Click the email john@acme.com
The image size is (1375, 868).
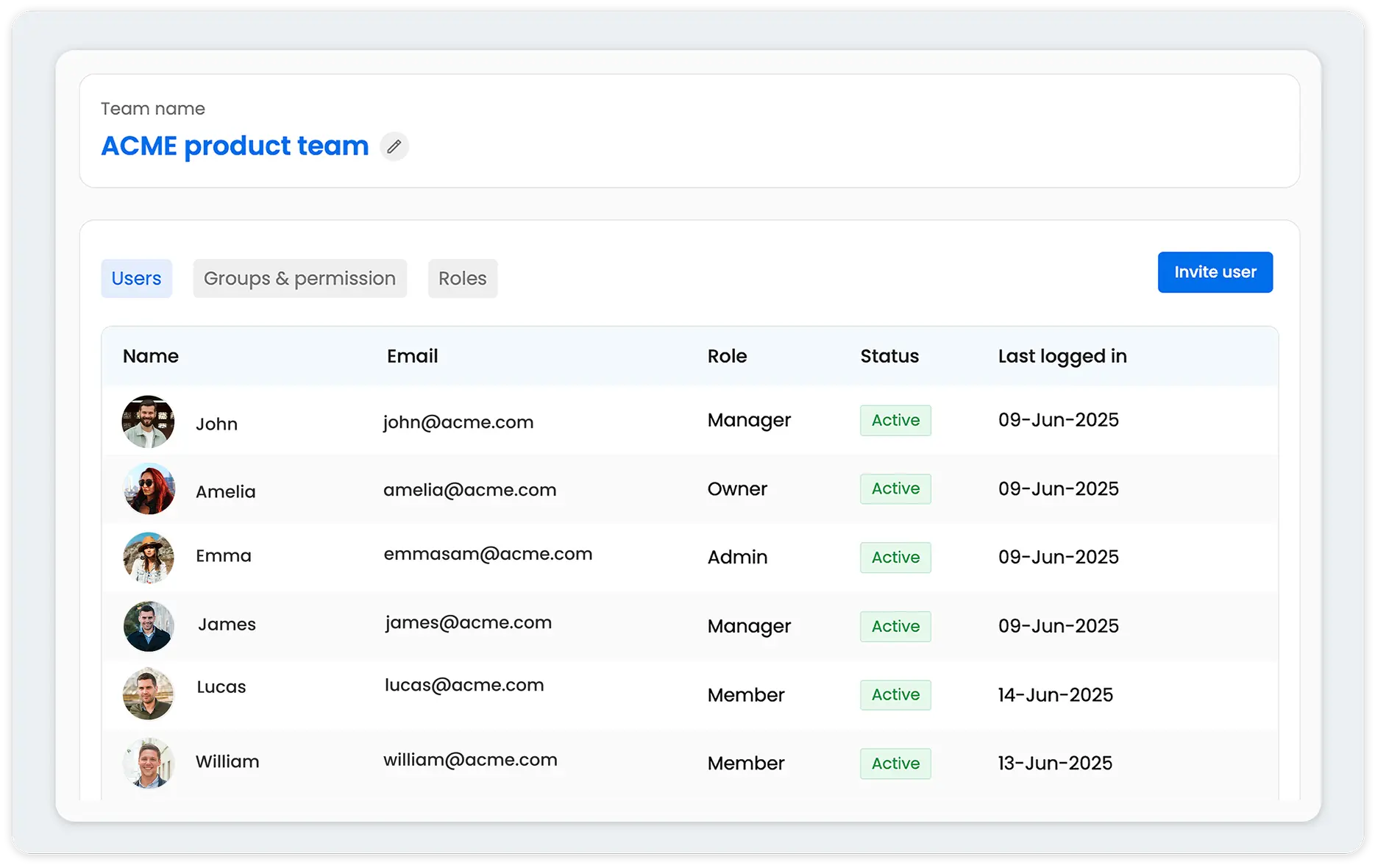[x=458, y=422]
